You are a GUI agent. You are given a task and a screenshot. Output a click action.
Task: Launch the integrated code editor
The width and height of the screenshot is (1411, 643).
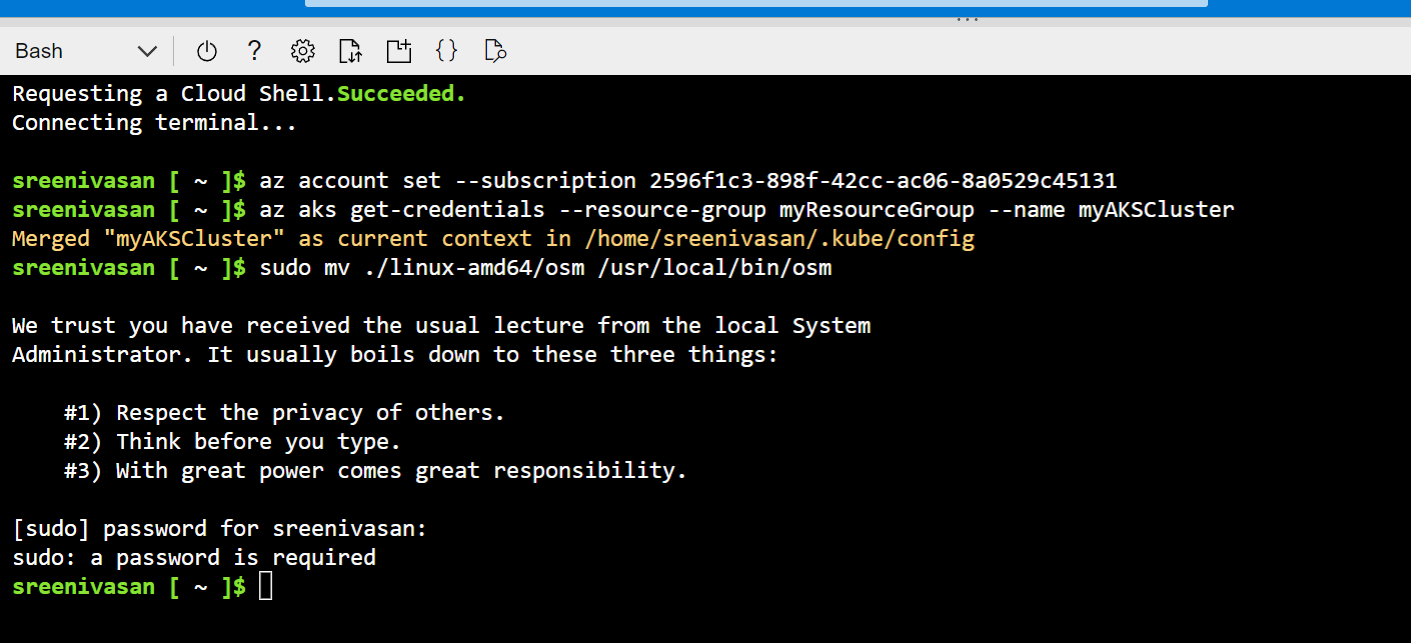(x=447, y=50)
